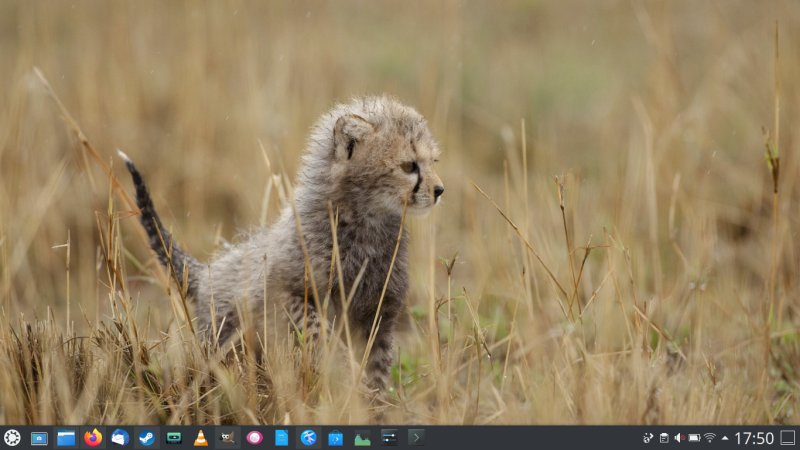Show battery and power status

pyautogui.click(x=693, y=438)
